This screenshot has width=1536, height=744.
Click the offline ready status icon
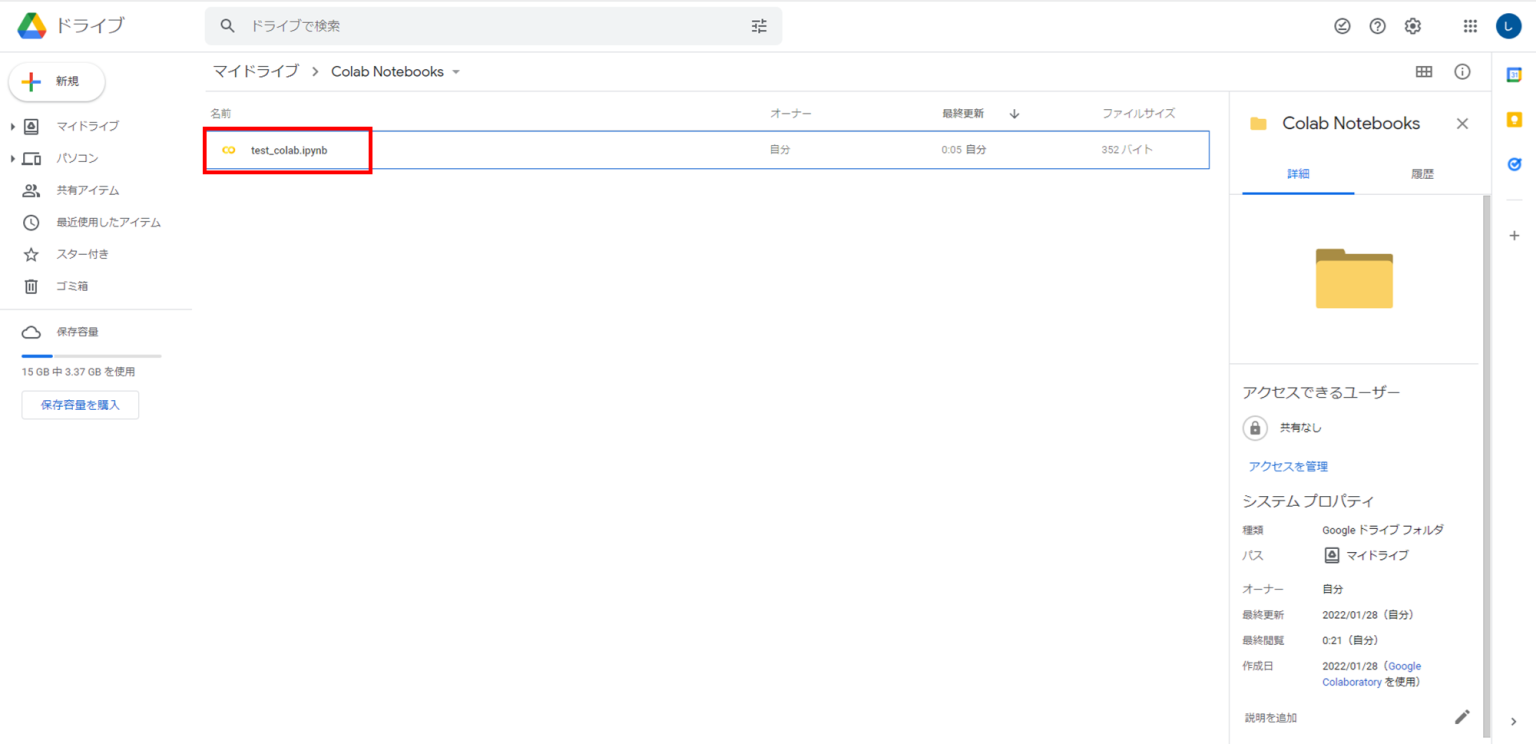click(x=1342, y=26)
